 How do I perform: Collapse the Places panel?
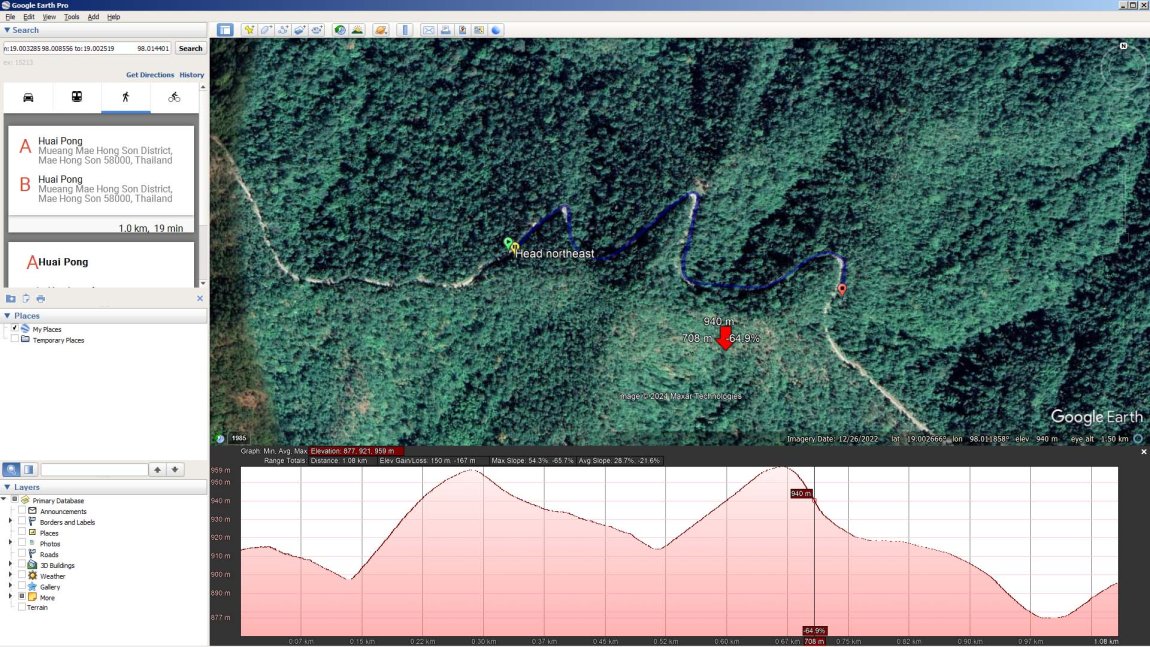[9, 315]
